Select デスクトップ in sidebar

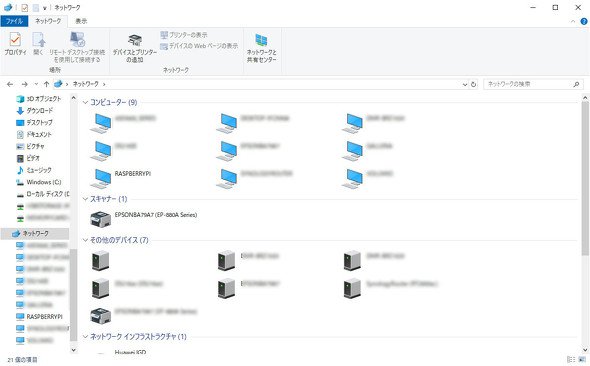(35, 123)
